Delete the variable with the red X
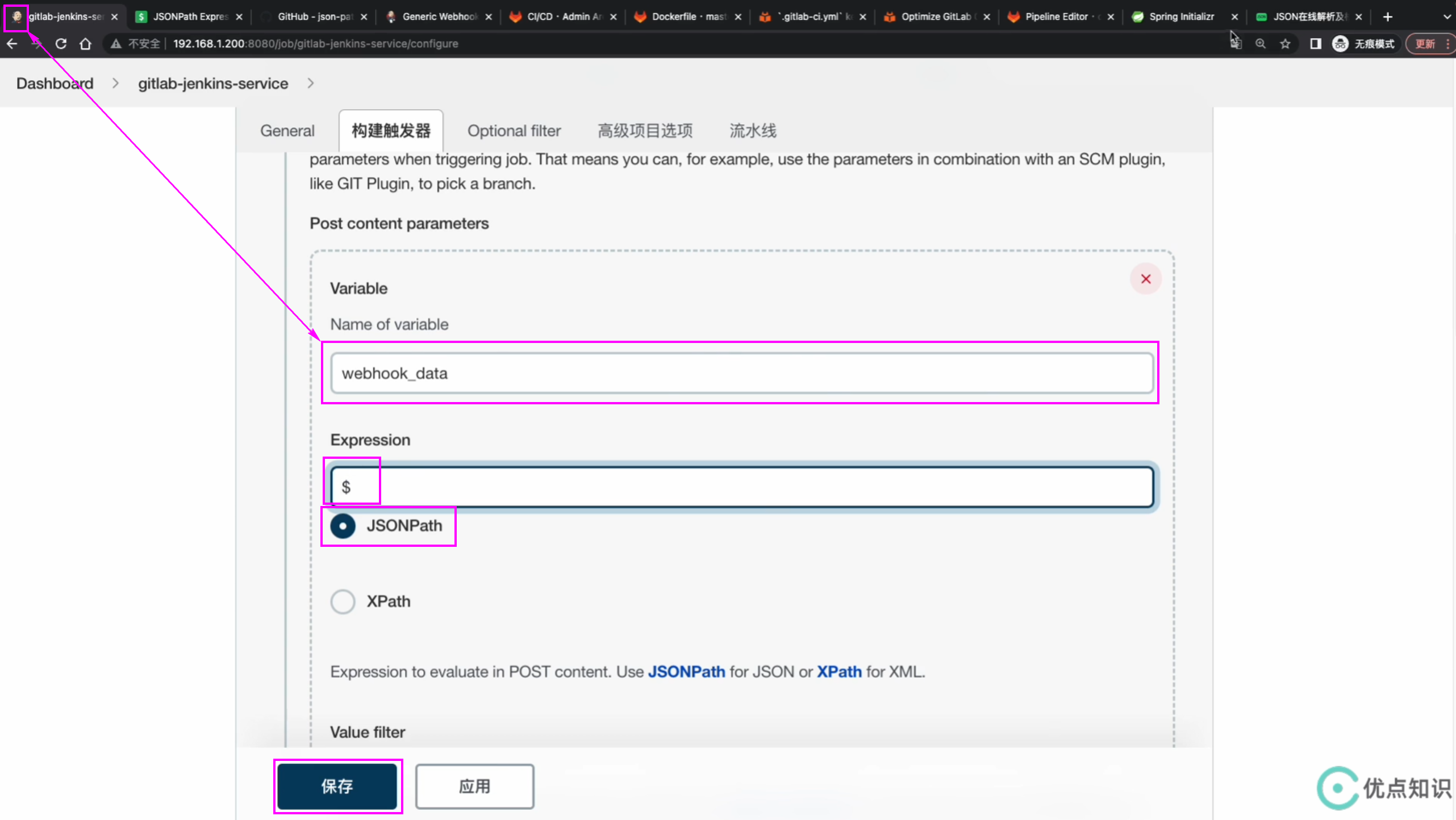 coord(1146,279)
